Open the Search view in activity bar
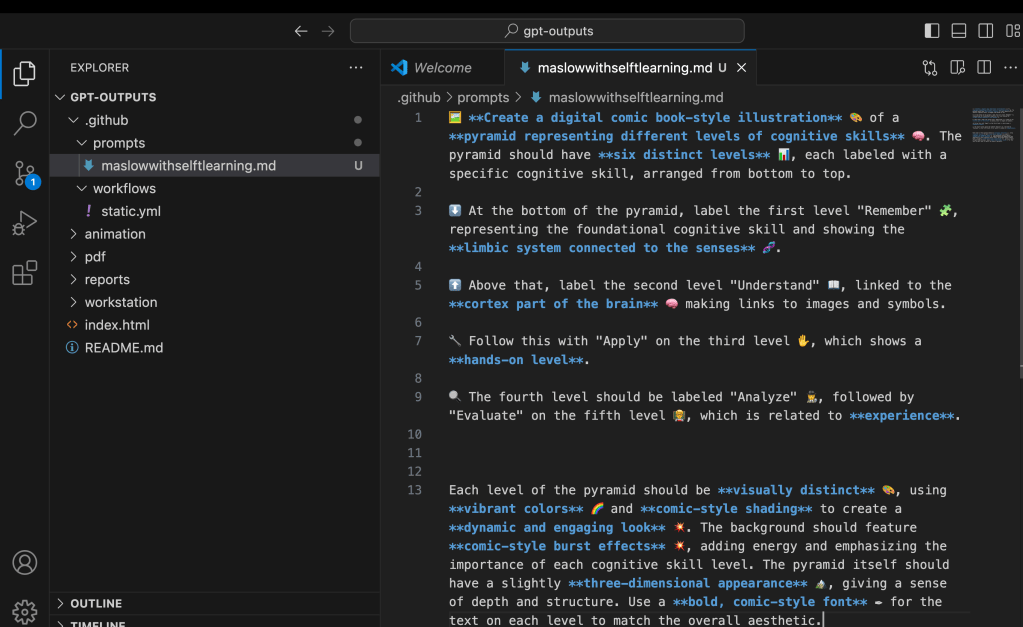1023x627 pixels. coord(24,123)
